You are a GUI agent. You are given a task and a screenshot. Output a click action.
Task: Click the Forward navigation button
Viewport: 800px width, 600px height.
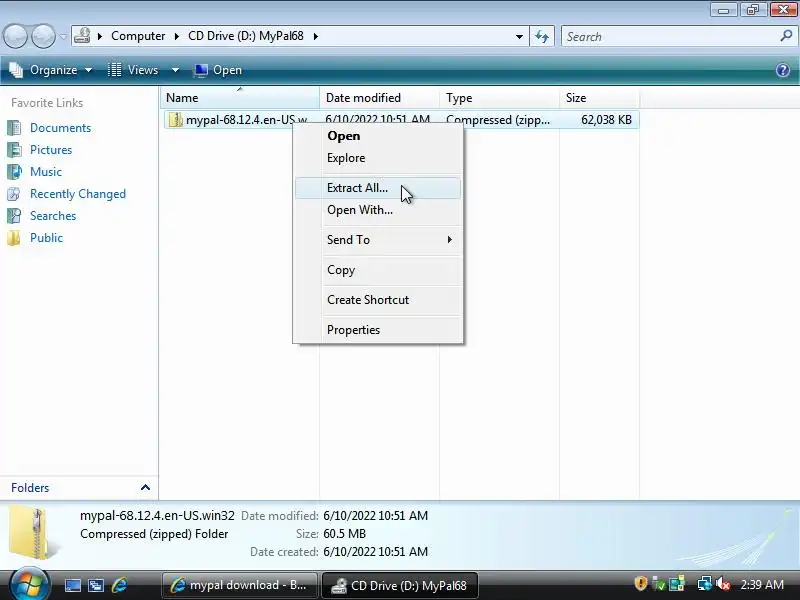pyautogui.click(x=43, y=36)
